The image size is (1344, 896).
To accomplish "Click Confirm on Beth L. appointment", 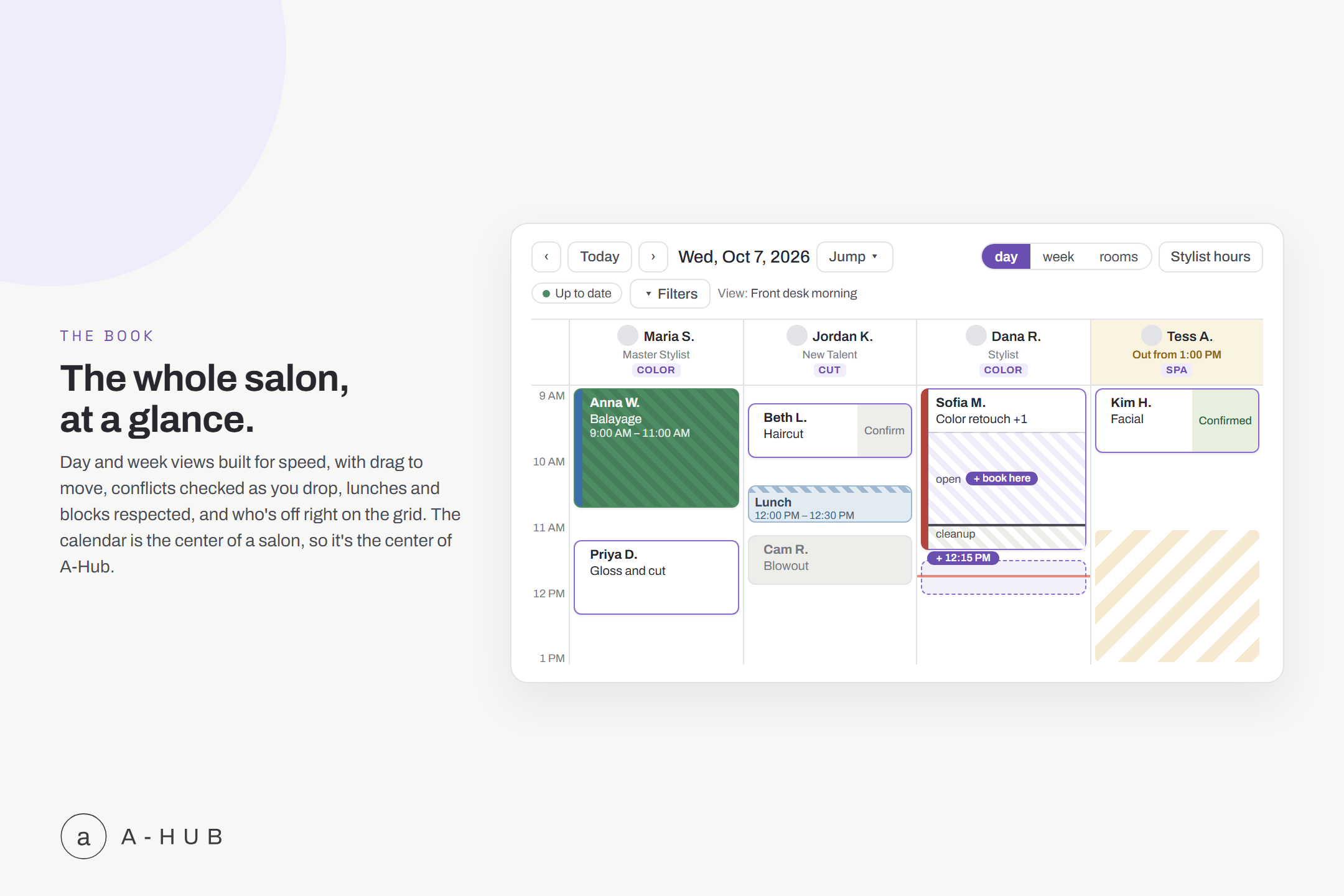I will (x=884, y=431).
